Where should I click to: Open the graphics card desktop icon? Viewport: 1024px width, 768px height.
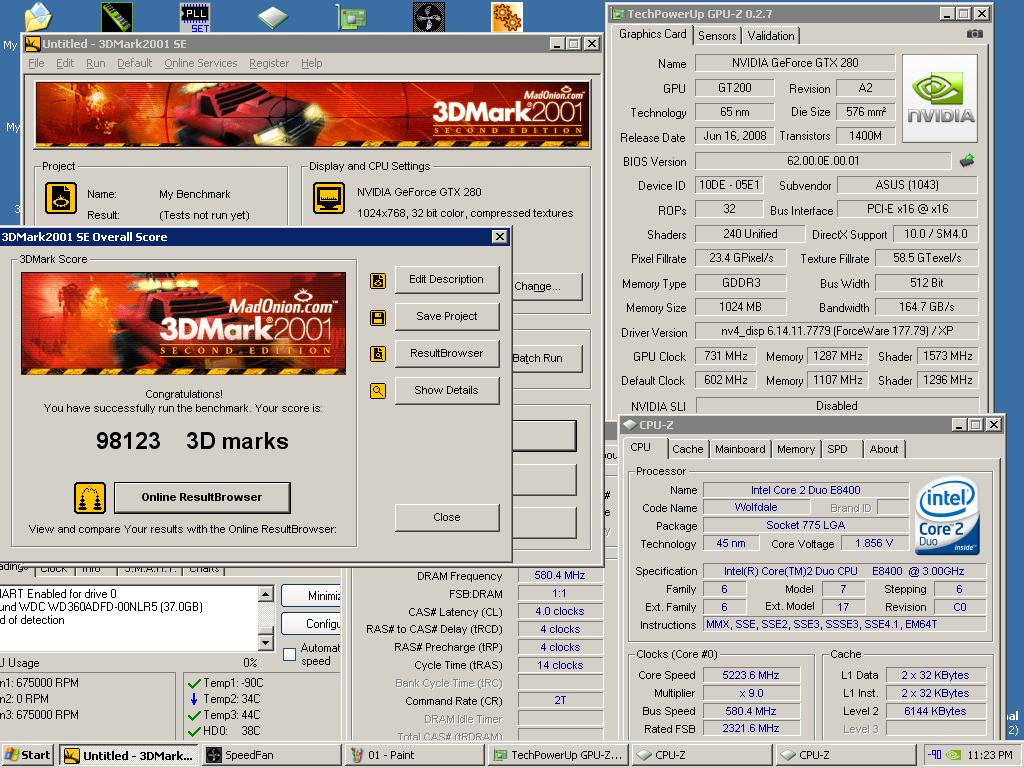click(x=351, y=16)
